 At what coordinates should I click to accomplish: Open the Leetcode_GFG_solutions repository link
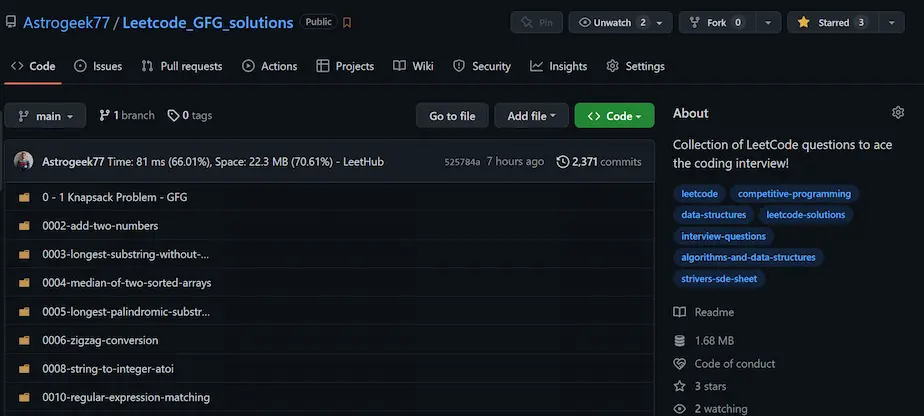(x=207, y=22)
